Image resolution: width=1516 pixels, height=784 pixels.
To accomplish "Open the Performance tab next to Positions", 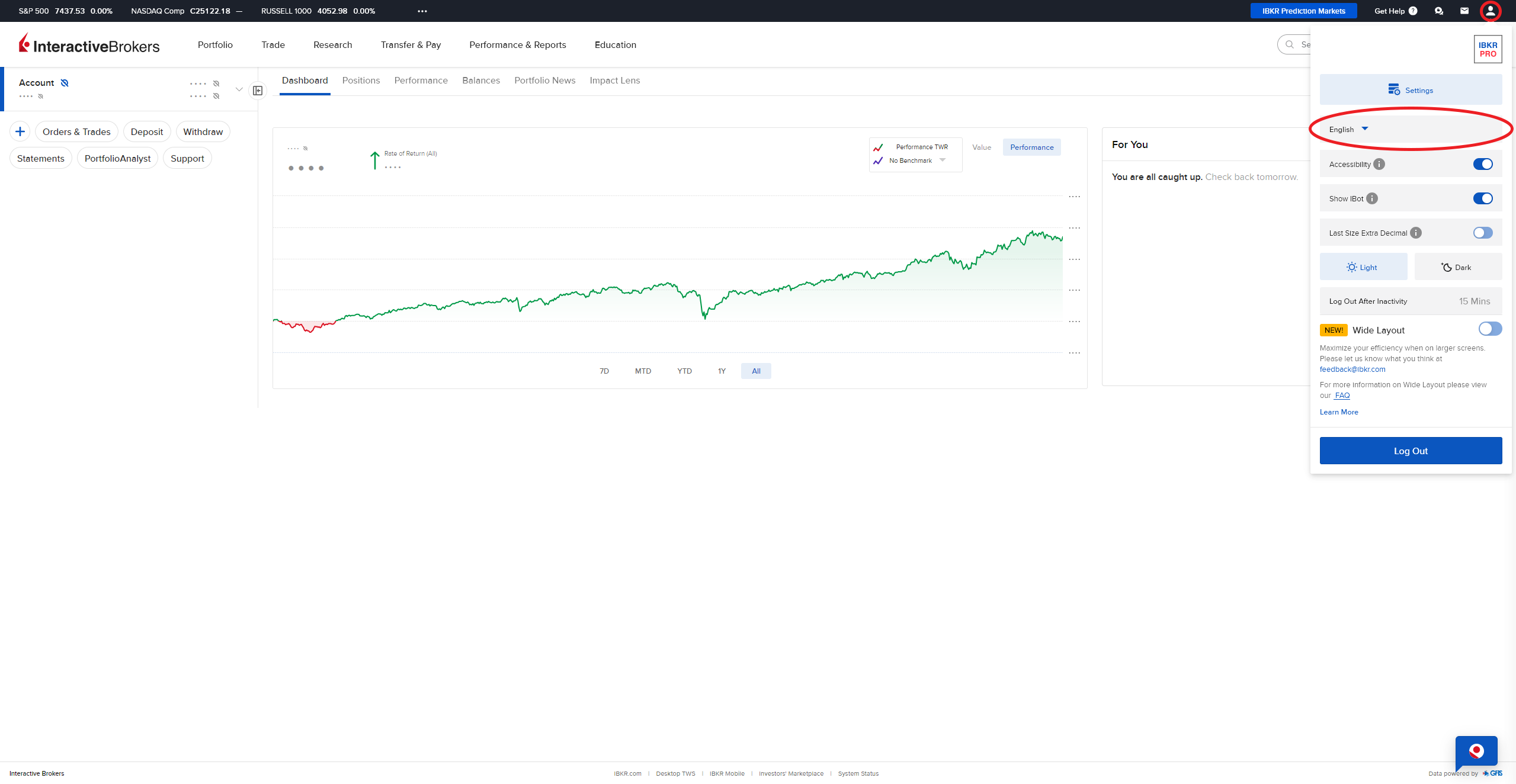I will 421,81.
